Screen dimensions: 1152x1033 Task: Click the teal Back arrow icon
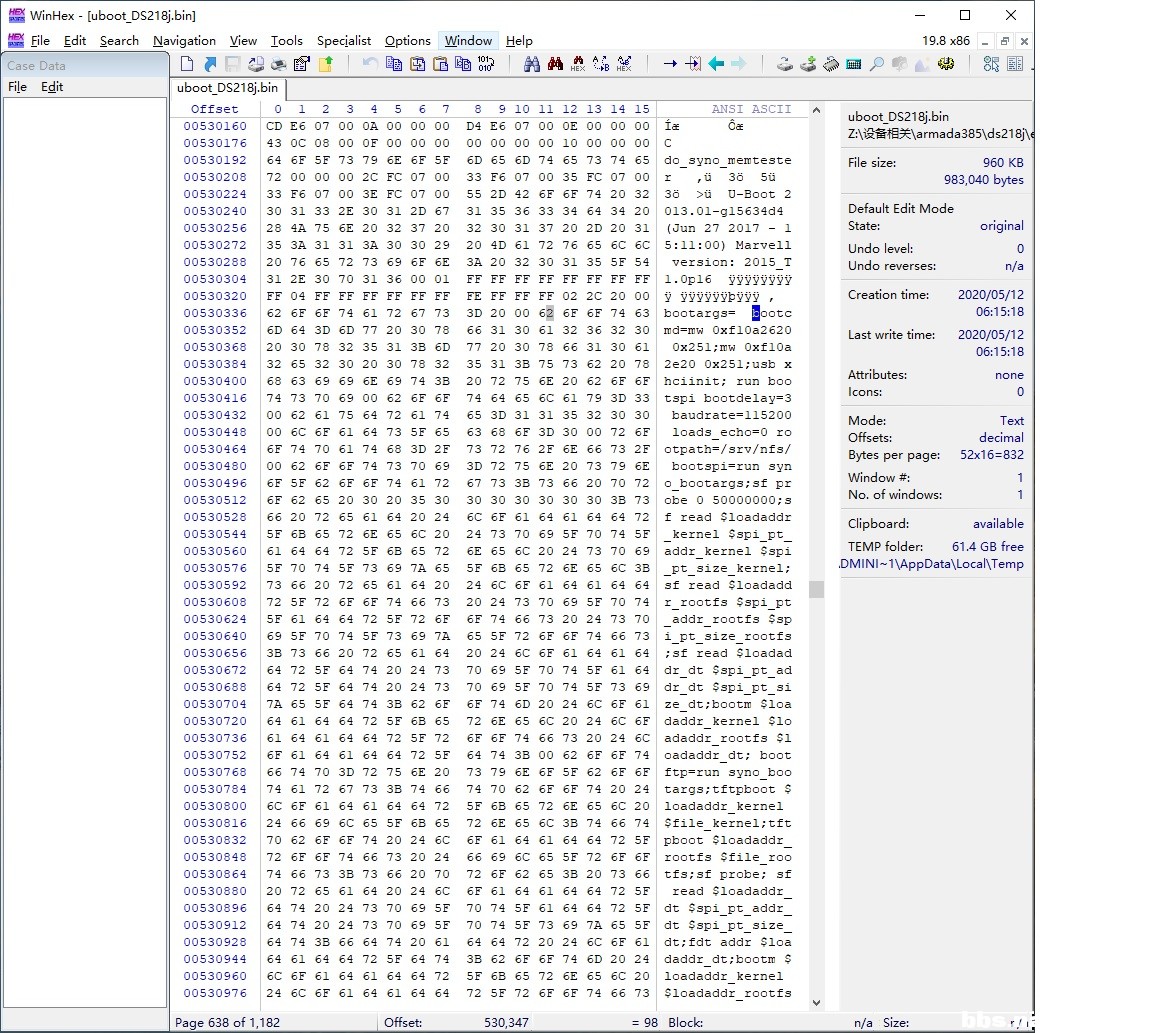point(716,65)
